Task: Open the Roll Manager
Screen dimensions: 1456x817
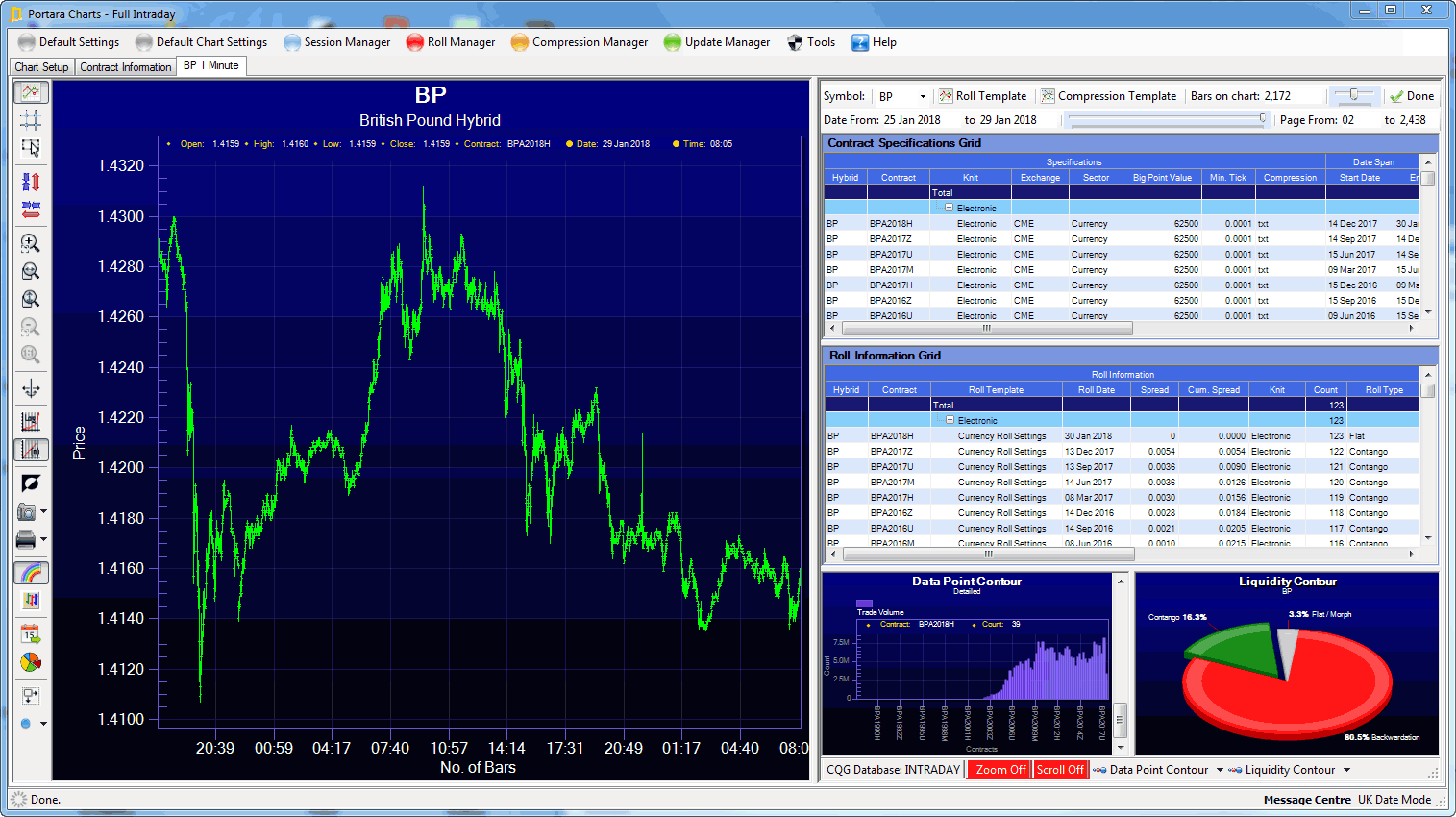Action: [x=451, y=42]
